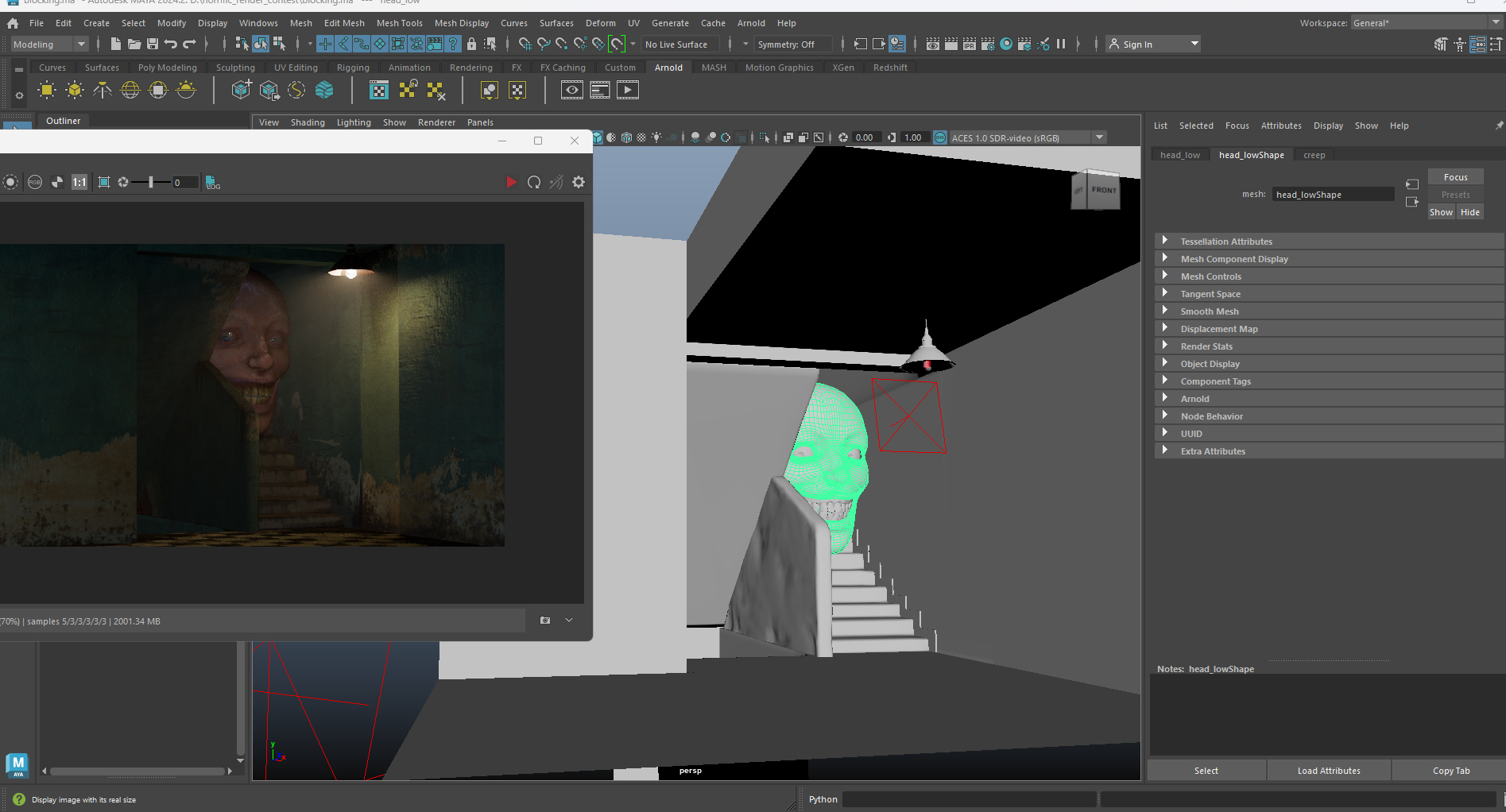Toggle the selection lock icon

471,44
